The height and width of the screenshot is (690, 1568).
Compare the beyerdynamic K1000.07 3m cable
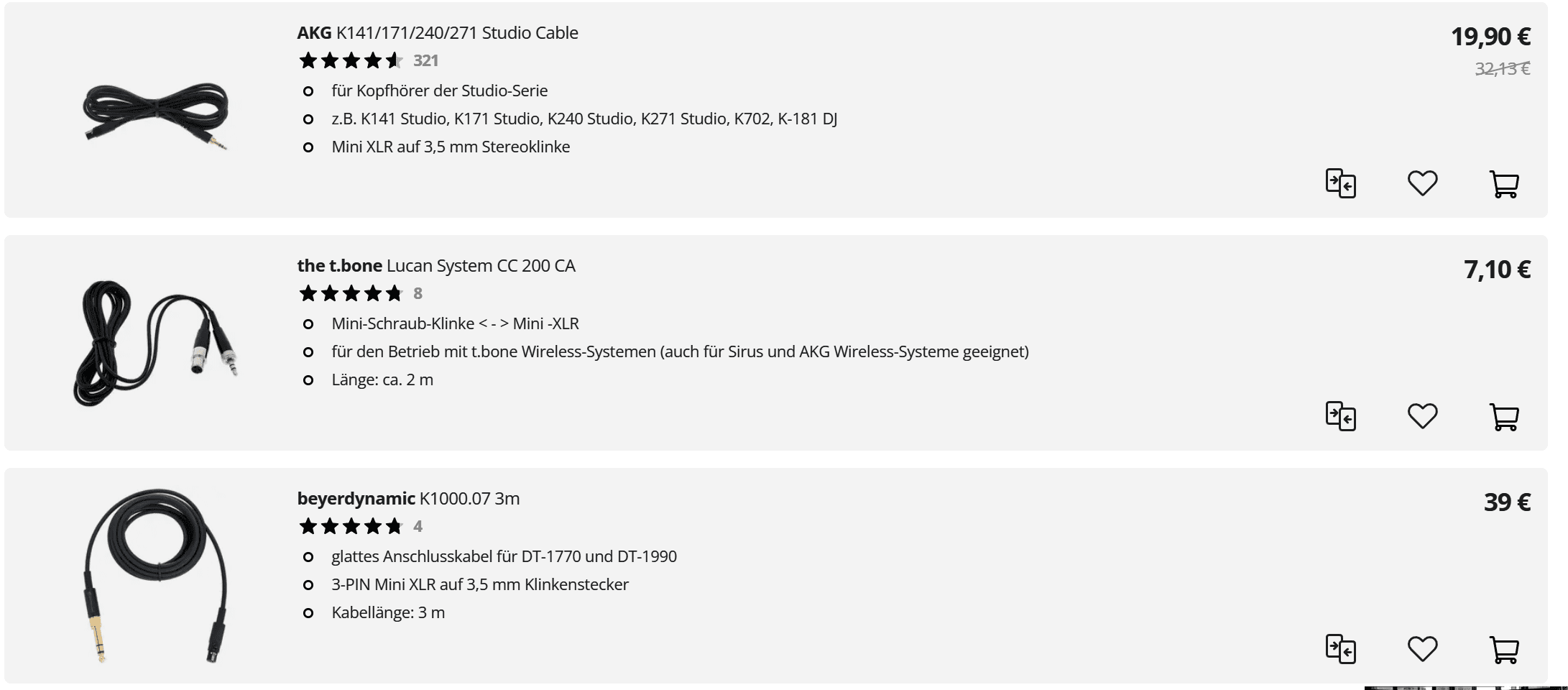pyautogui.click(x=1340, y=649)
